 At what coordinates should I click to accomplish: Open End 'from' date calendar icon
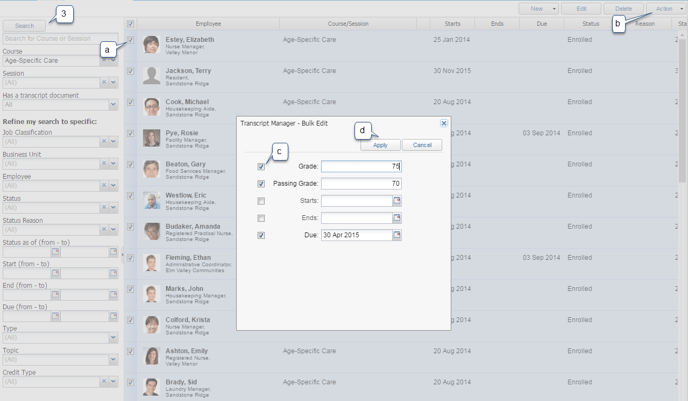pyautogui.click(x=55, y=294)
